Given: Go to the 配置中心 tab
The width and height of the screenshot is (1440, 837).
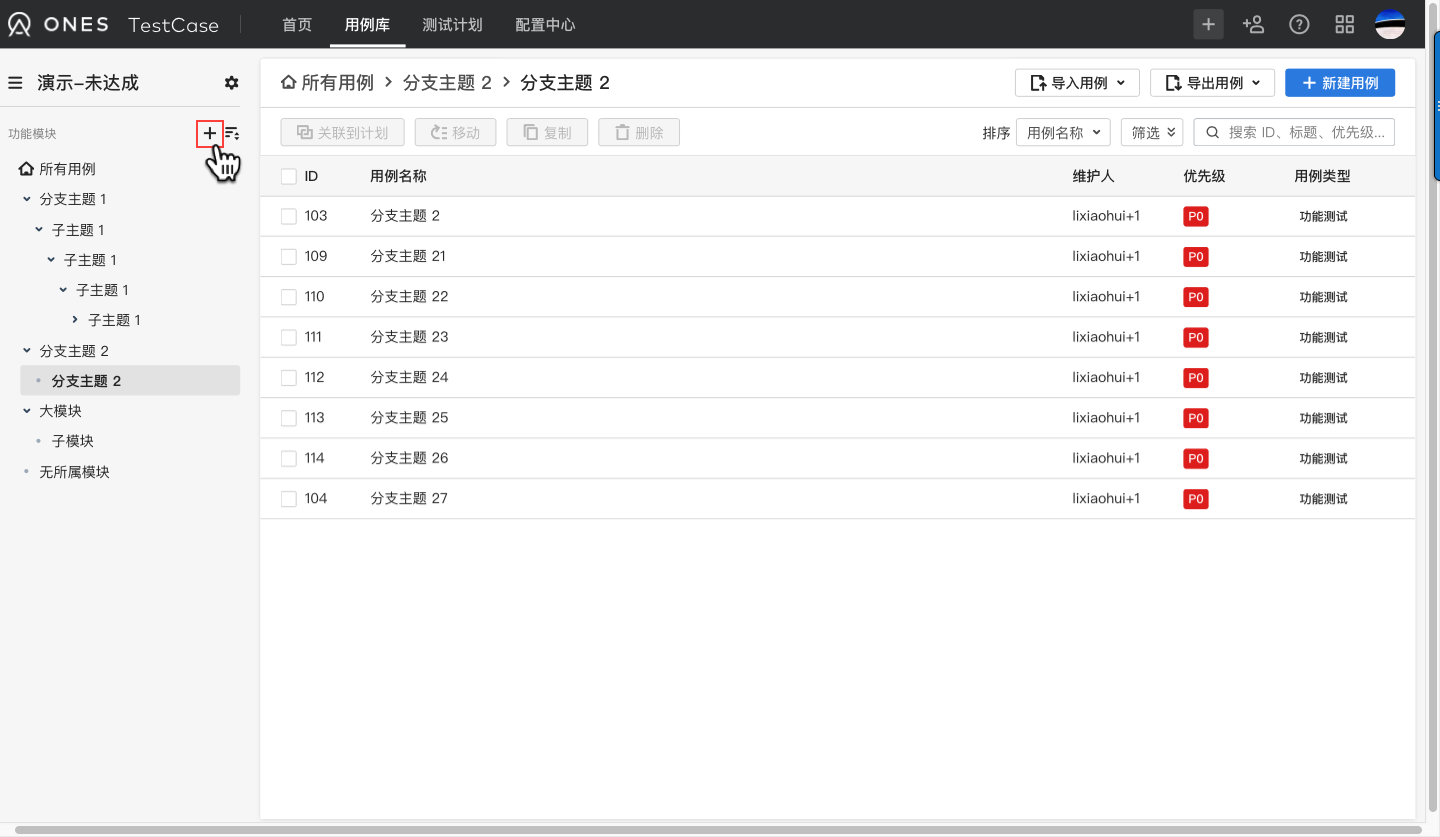Looking at the screenshot, I should (x=545, y=25).
